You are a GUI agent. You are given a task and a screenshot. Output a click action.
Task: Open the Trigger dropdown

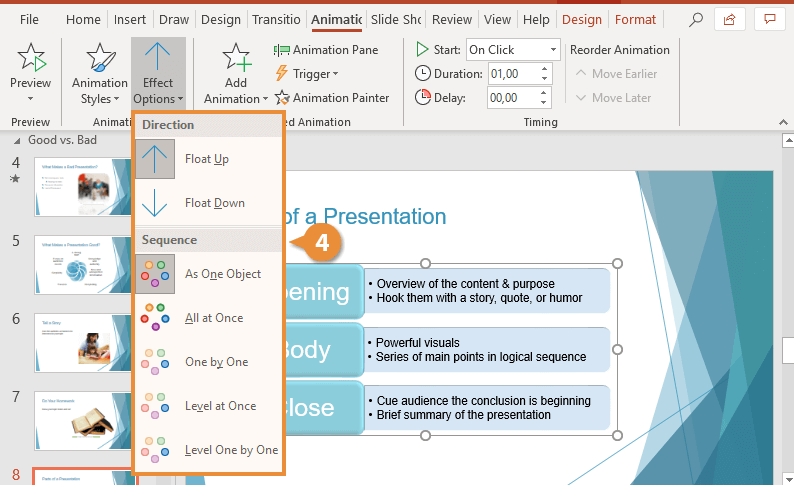(x=306, y=74)
